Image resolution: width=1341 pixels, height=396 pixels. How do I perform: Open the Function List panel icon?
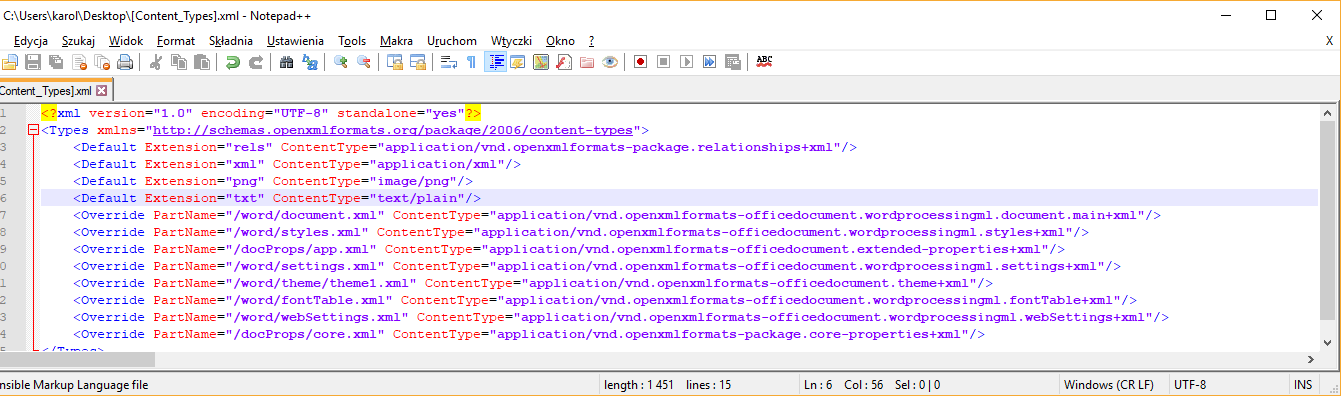(x=564, y=62)
